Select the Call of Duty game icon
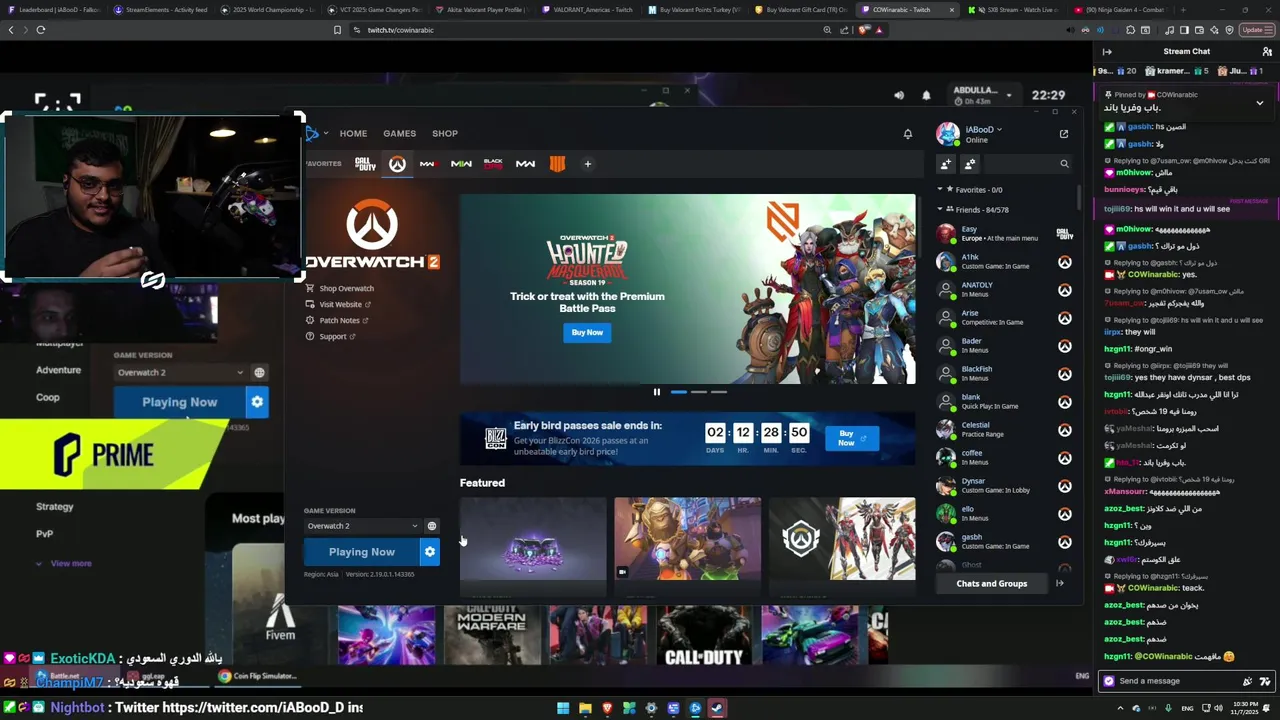Screen dimensions: 1280x720 click(365, 164)
